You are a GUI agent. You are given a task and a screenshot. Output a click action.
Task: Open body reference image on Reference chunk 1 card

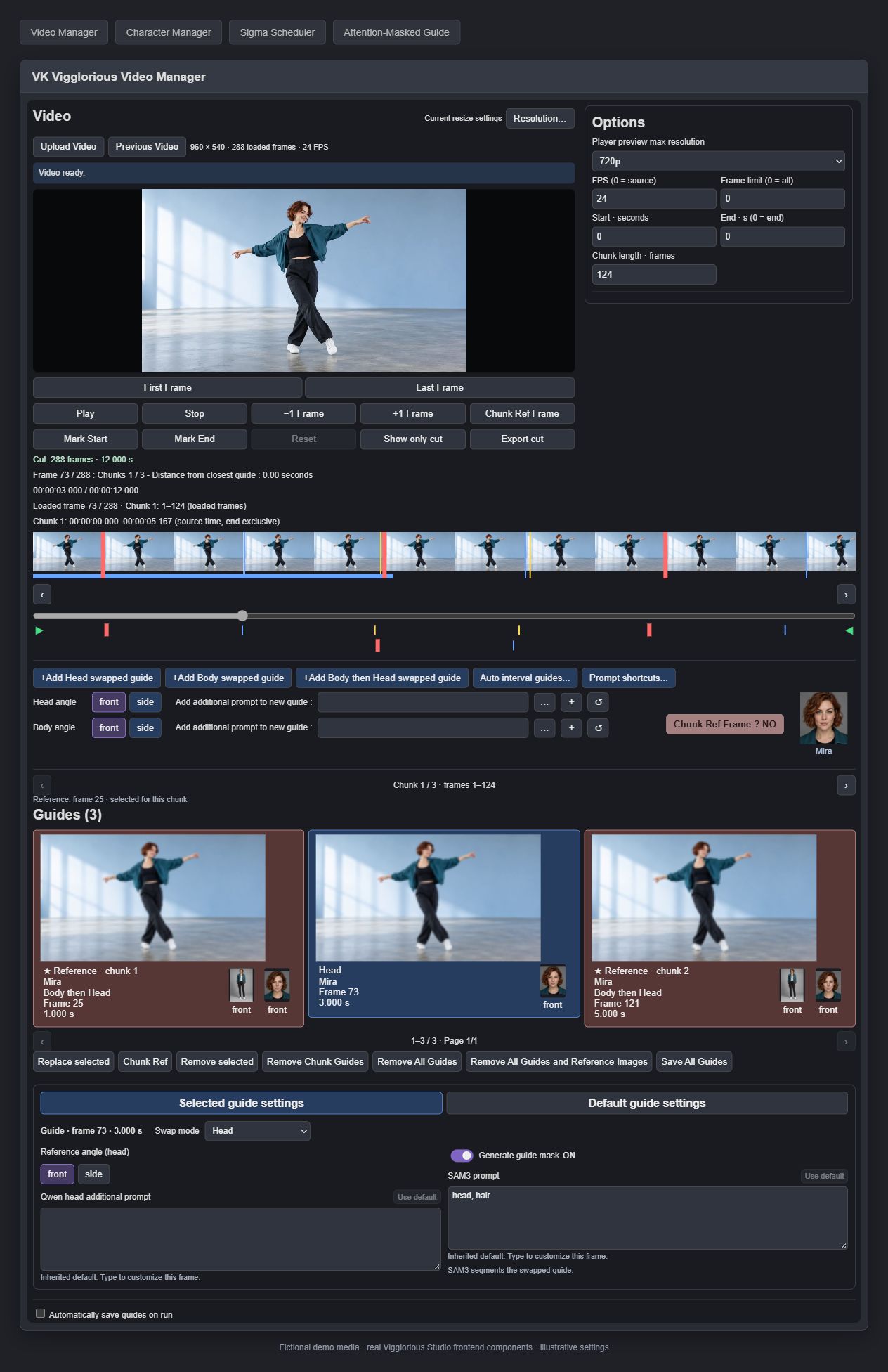241,985
